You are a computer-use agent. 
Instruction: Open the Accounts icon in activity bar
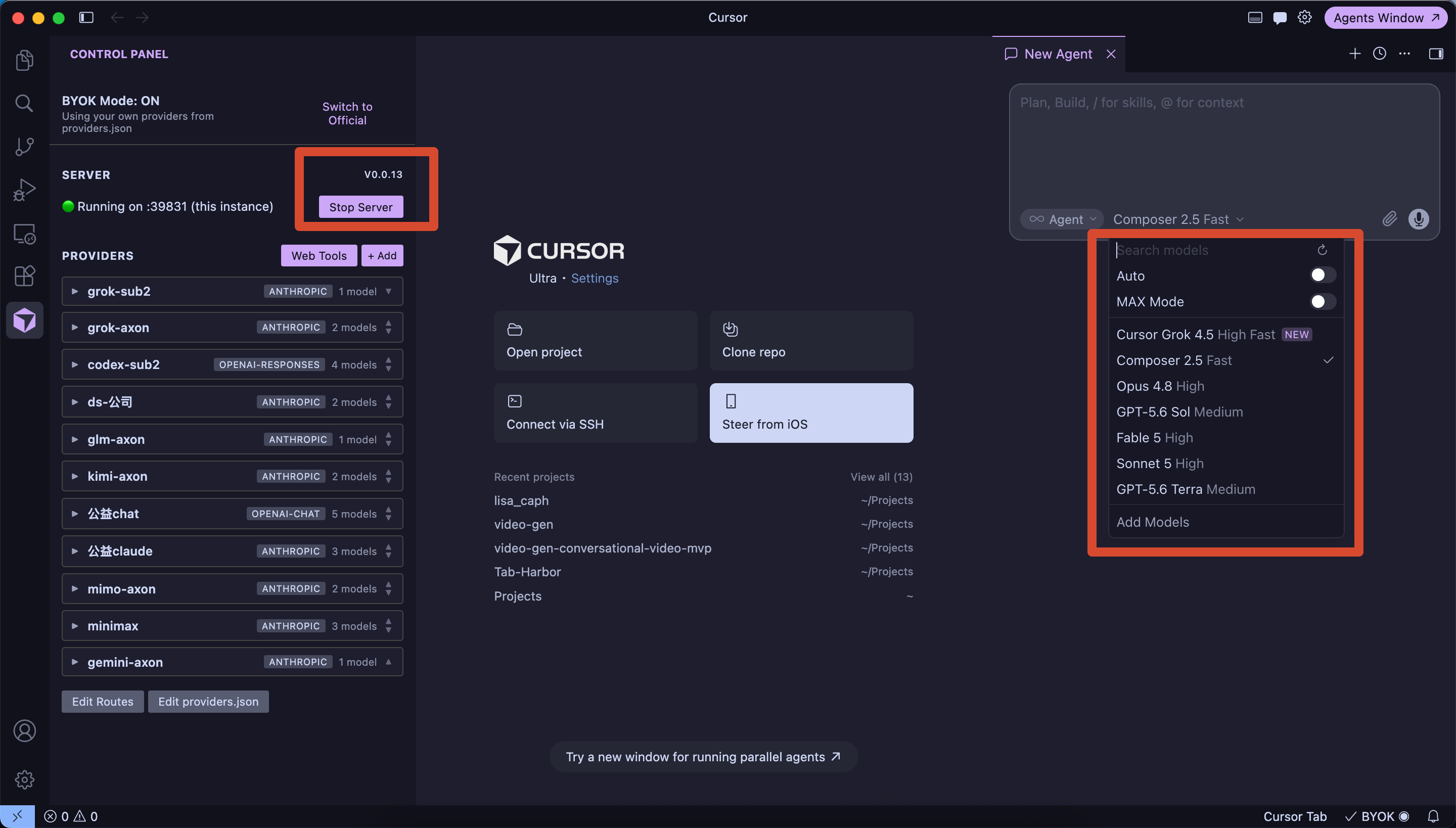pos(24,731)
